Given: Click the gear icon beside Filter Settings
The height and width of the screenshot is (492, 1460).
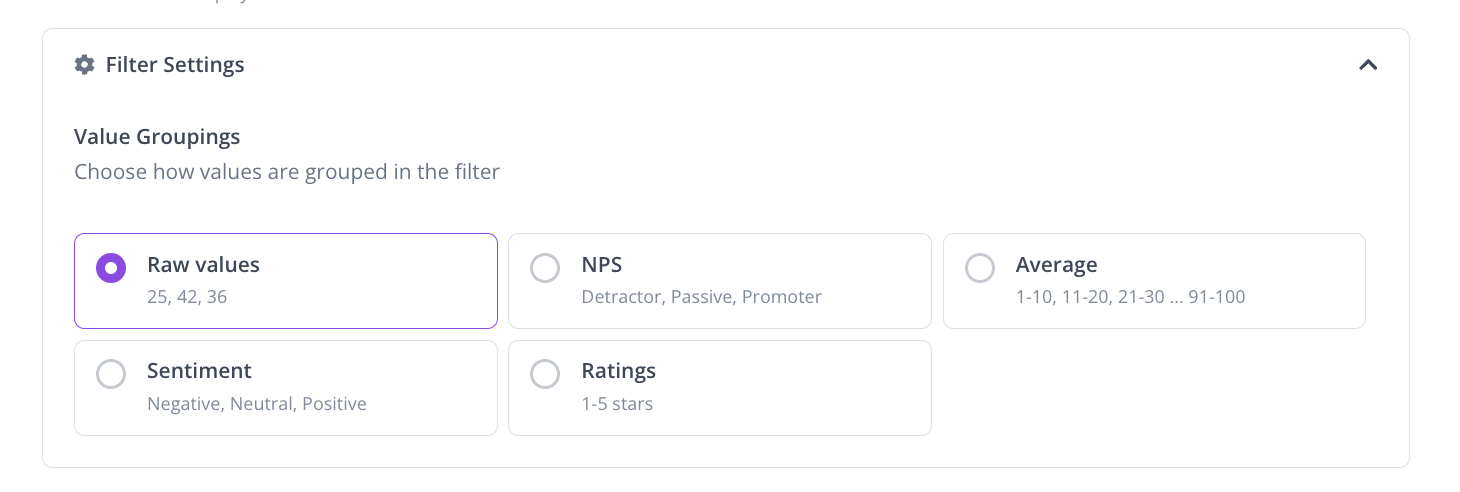Looking at the screenshot, I should (84, 65).
